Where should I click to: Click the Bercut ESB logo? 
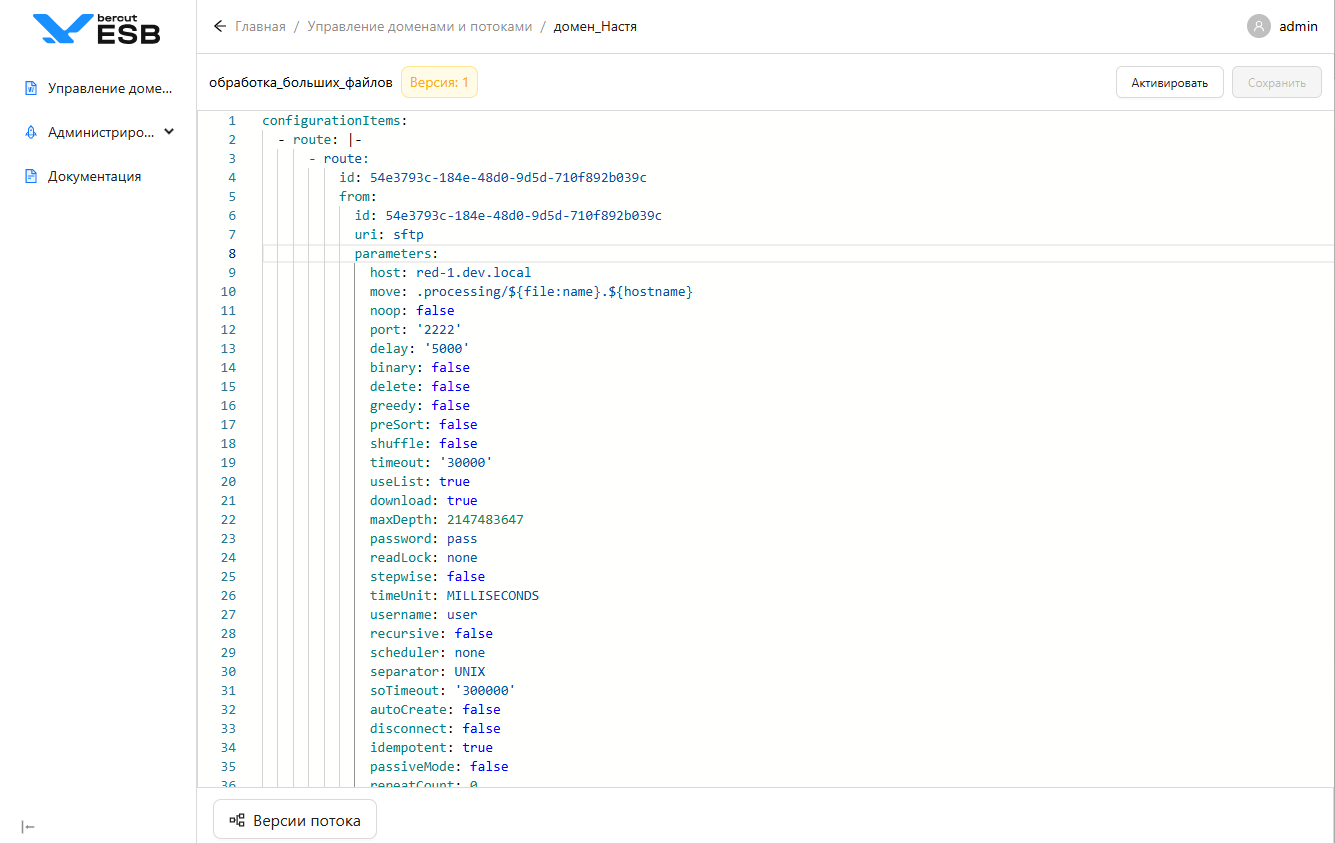[x=96, y=29]
